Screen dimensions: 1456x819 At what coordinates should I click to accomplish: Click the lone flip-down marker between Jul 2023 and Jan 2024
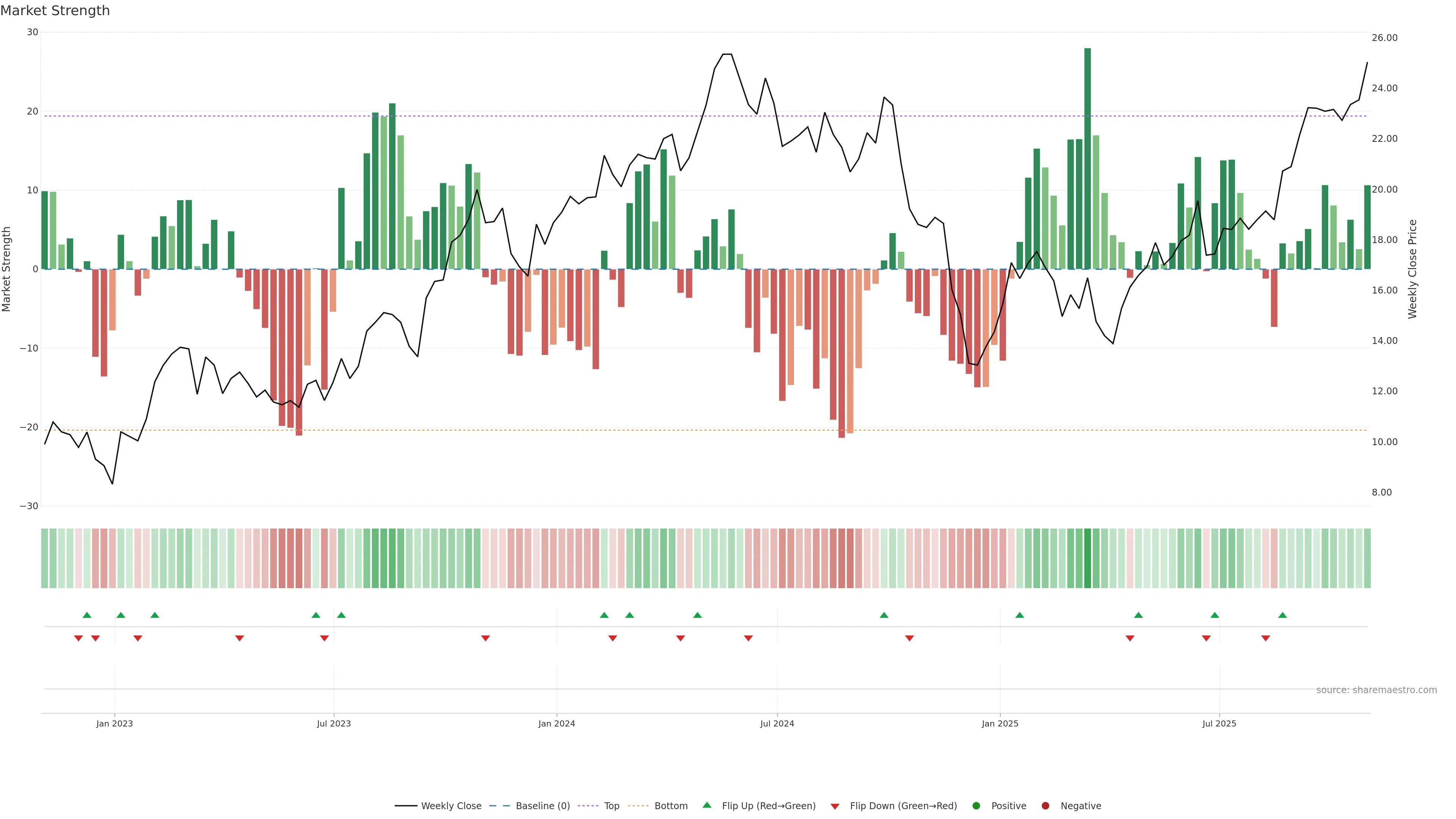(x=485, y=638)
